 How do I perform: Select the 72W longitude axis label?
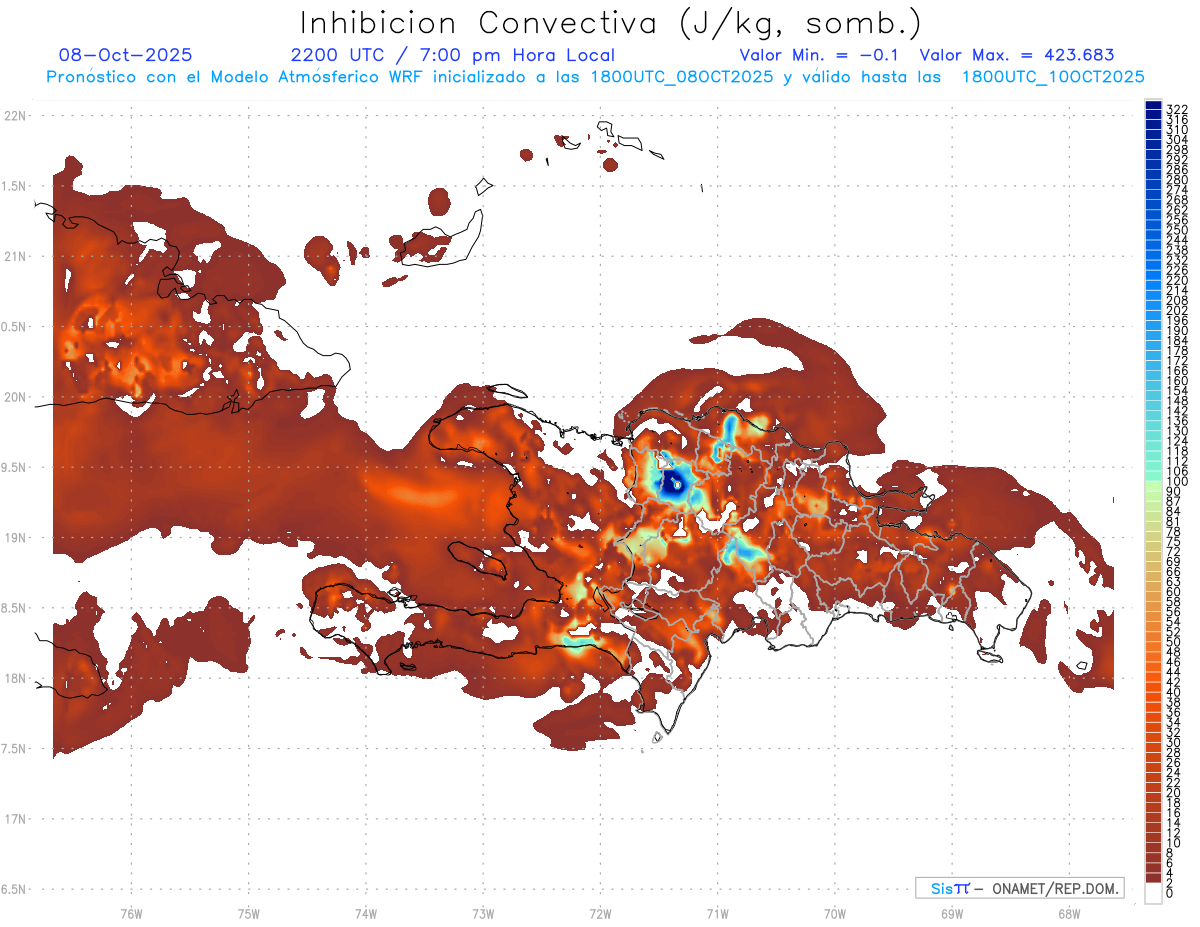pyautogui.click(x=600, y=912)
